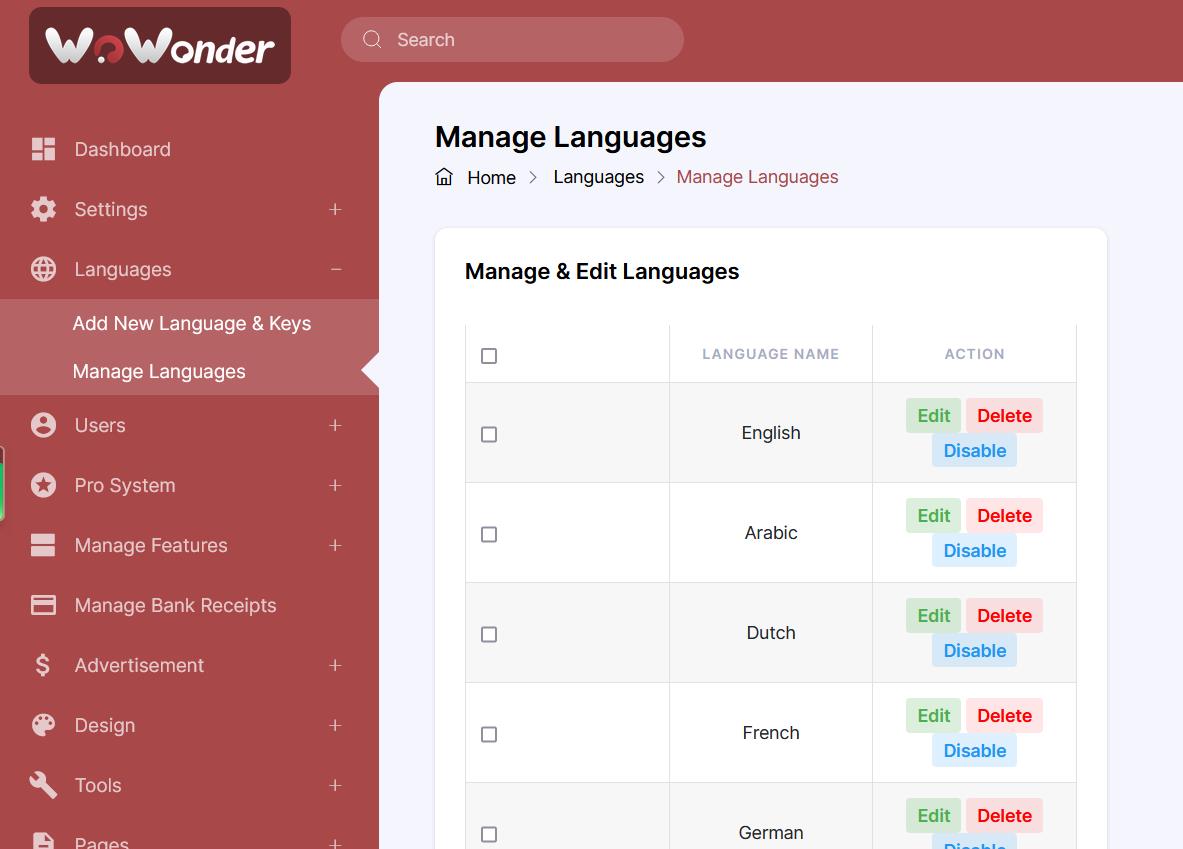Click the Dashboard grid icon
The image size is (1183, 849).
(x=43, y=149)
